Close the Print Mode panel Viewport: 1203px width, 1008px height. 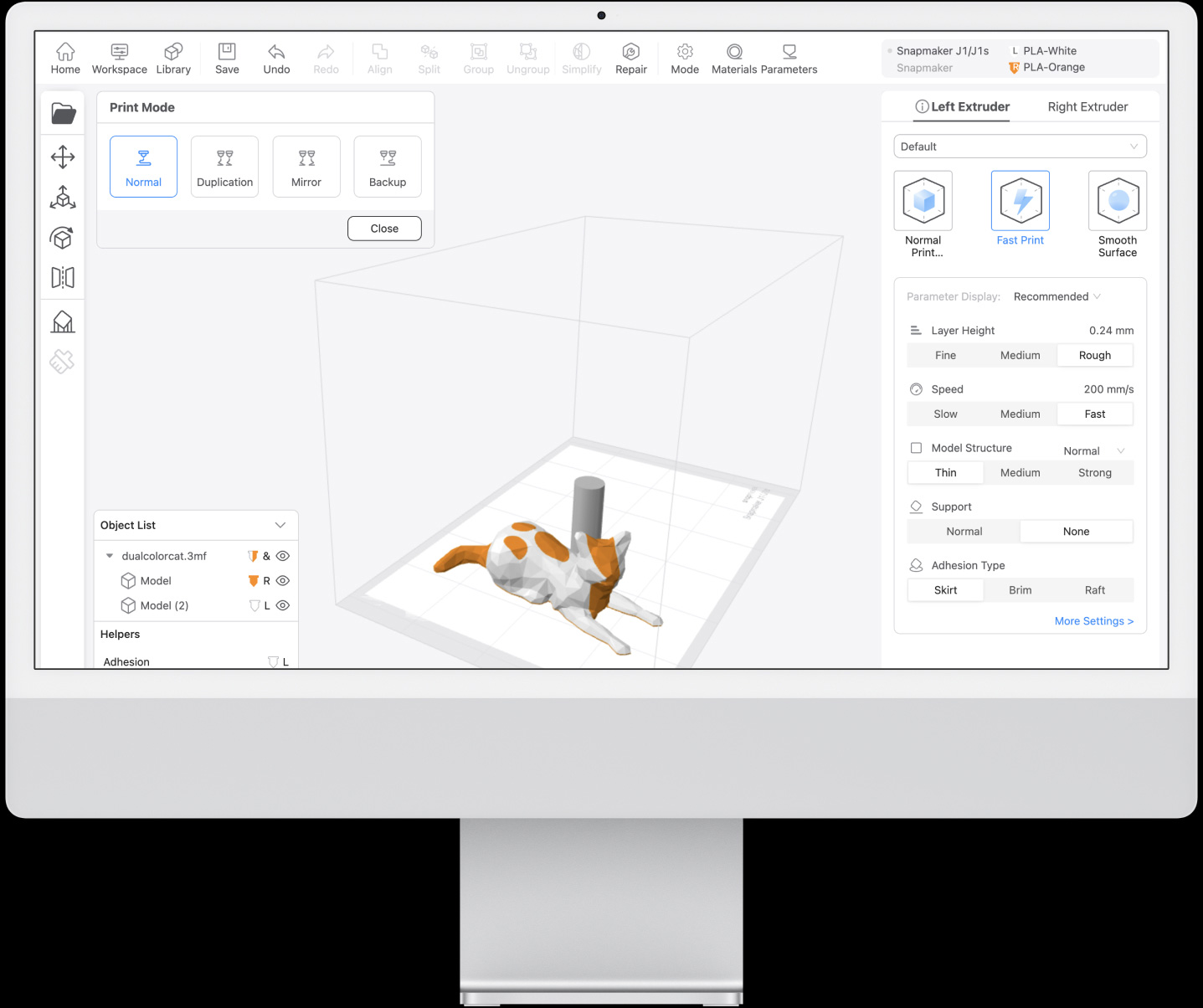(x=384, y=229)
